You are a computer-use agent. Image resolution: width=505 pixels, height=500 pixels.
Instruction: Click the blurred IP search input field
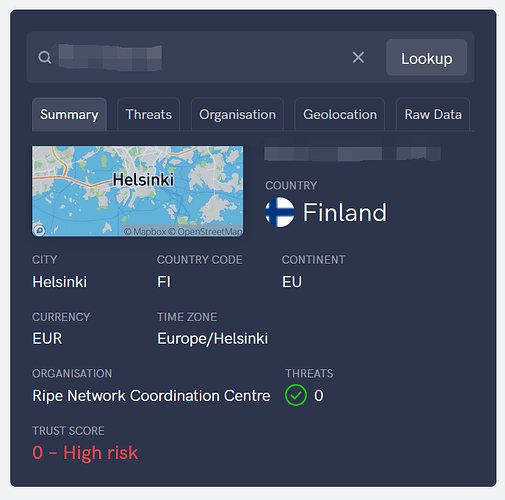[200, 57]
